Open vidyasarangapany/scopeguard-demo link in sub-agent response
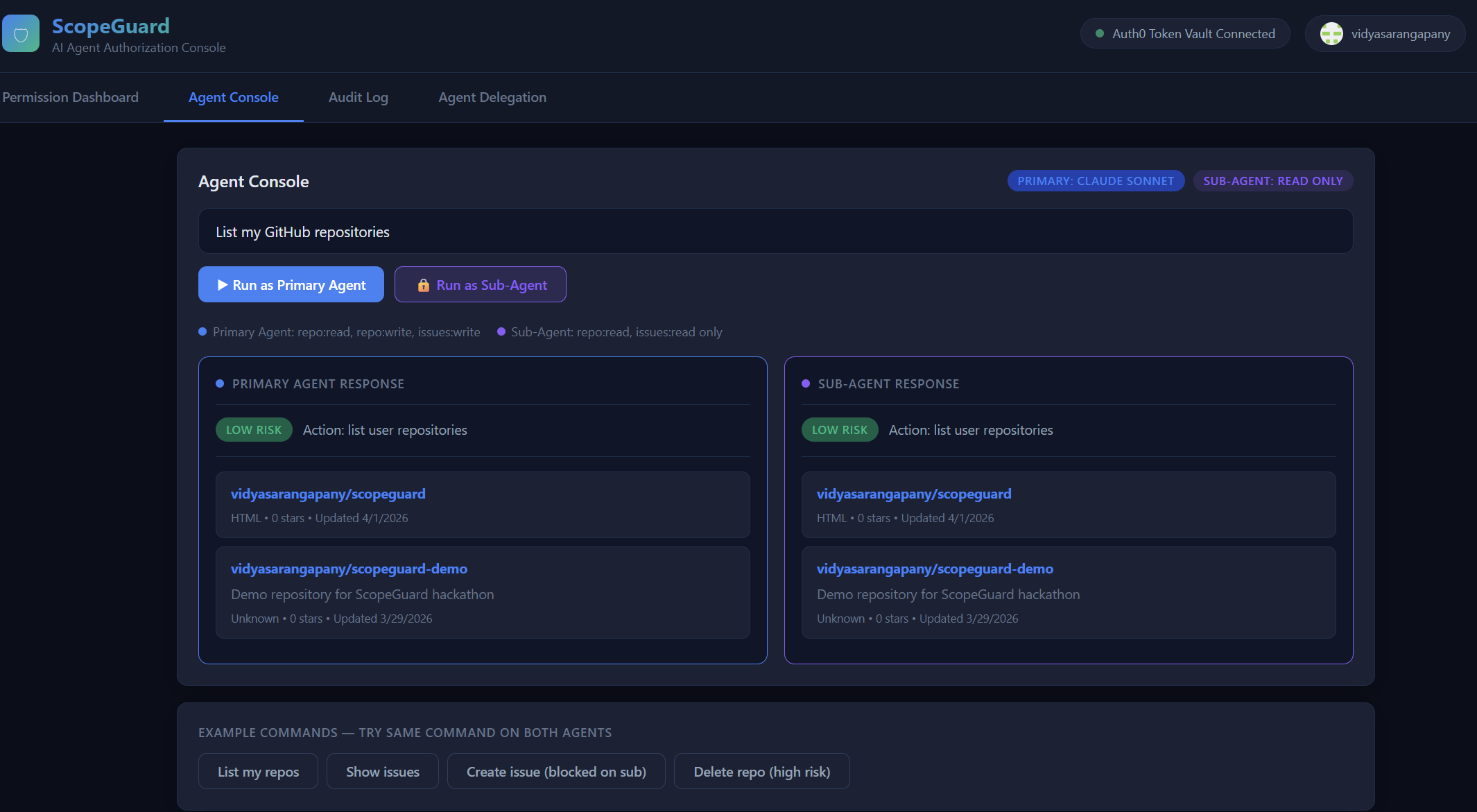 pos(934,569)
